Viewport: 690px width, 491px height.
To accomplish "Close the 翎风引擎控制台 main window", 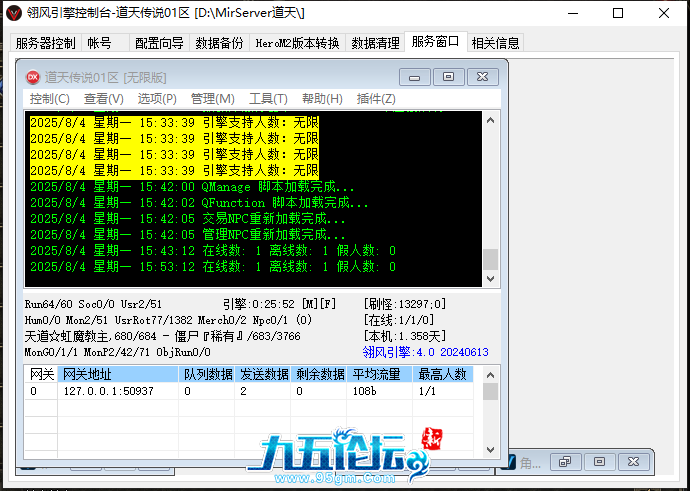I will click(x=664, y=13).
